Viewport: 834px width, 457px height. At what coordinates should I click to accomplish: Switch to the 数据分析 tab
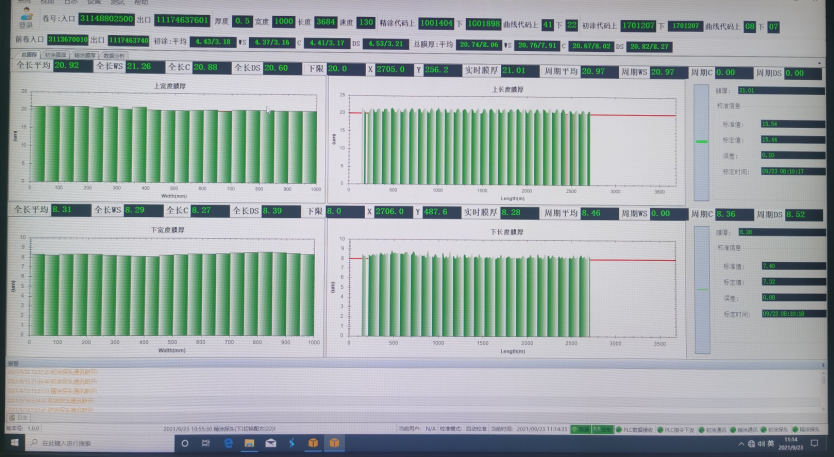pyautogui.click(x=114, y=54)
